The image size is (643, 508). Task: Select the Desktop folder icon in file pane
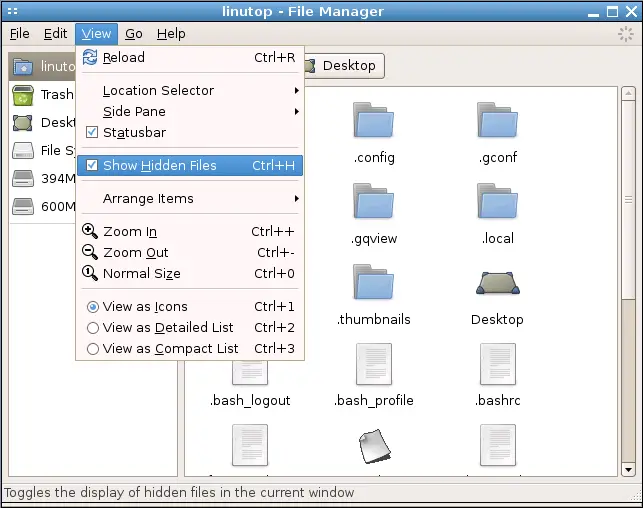point(498,283)
